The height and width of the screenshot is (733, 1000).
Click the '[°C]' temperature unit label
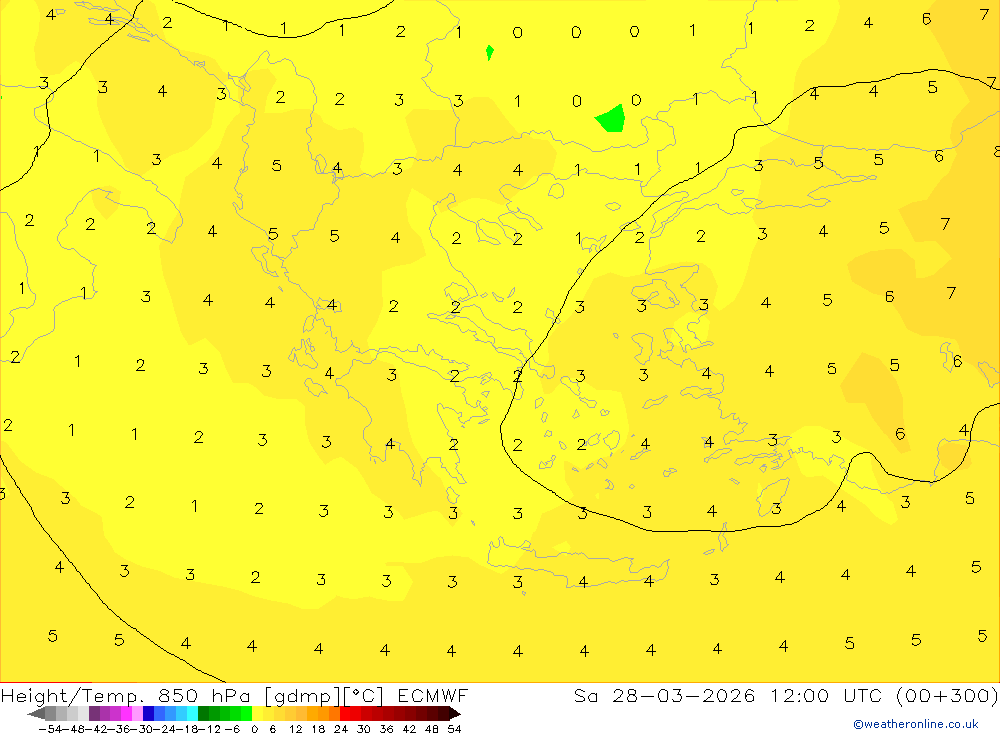364,695
